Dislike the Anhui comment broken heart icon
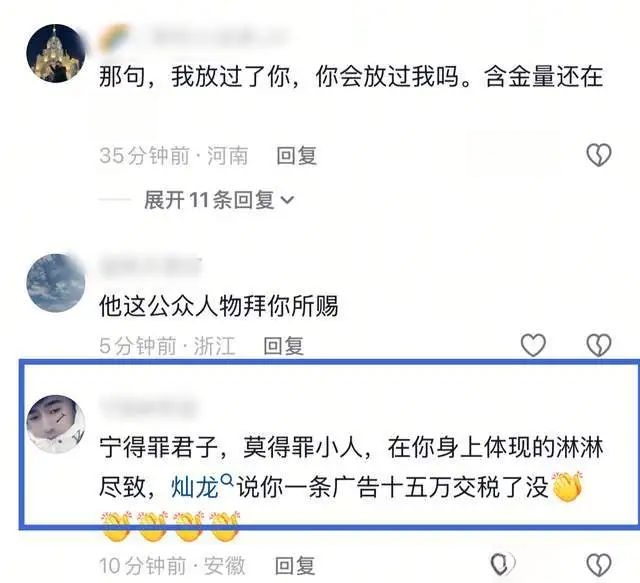Image resolution: width=640 pixels, height=583 pixels. [x=598, y=565]
